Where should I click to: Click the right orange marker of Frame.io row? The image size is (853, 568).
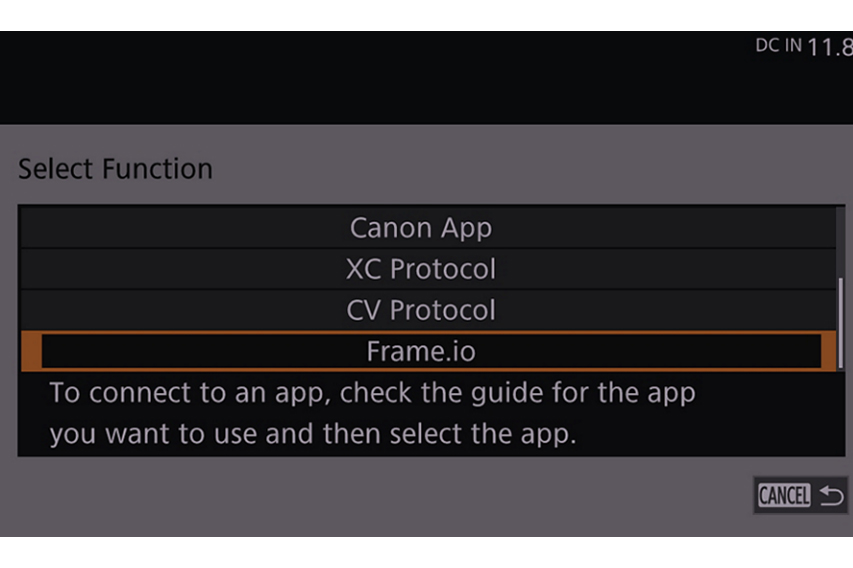pos(828,351)
